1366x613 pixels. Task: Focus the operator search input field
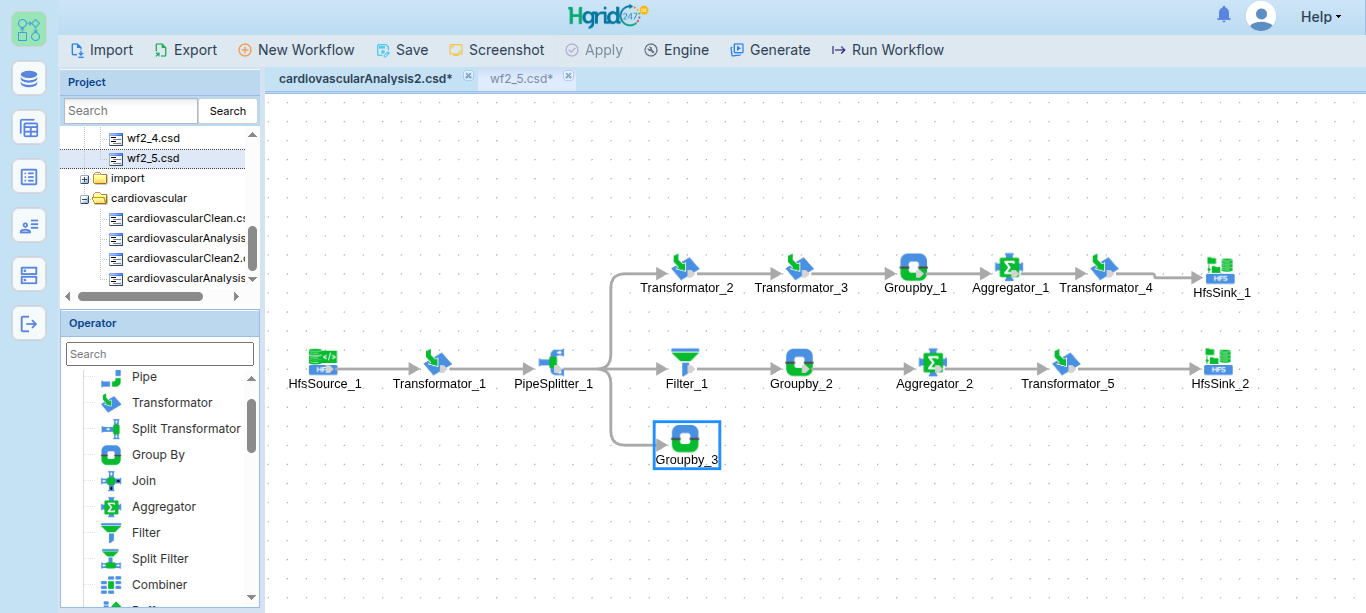pos(160,354)
